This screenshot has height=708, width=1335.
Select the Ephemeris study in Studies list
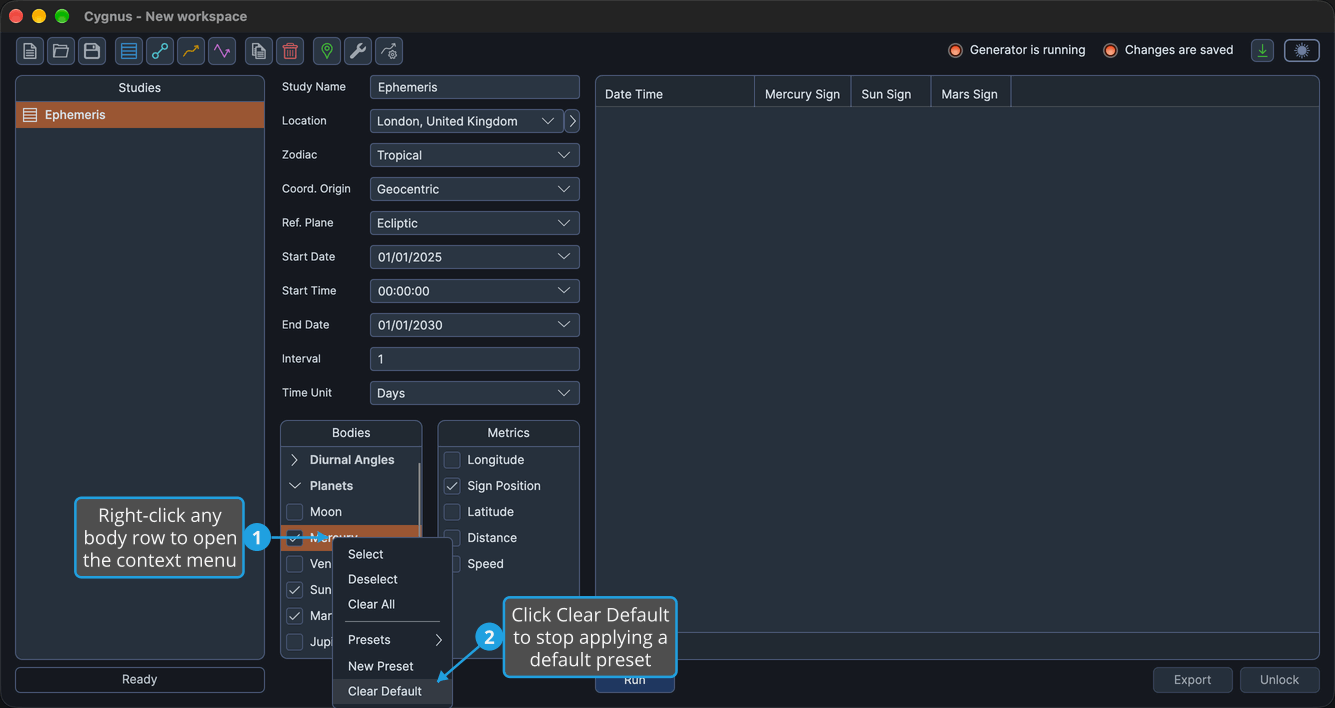[x=140, y=115]
